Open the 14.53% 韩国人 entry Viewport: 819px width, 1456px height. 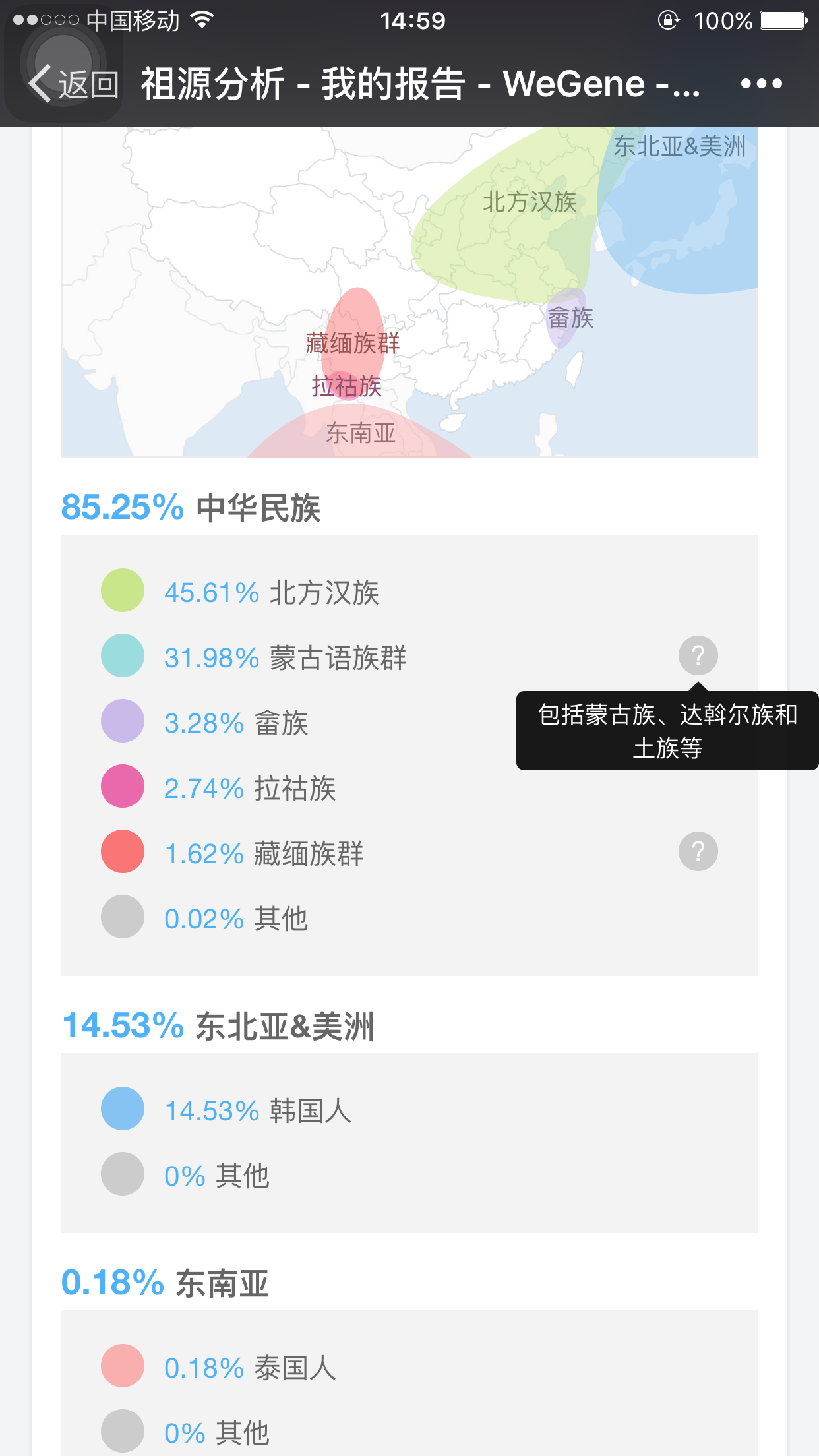coord(257,1110)
